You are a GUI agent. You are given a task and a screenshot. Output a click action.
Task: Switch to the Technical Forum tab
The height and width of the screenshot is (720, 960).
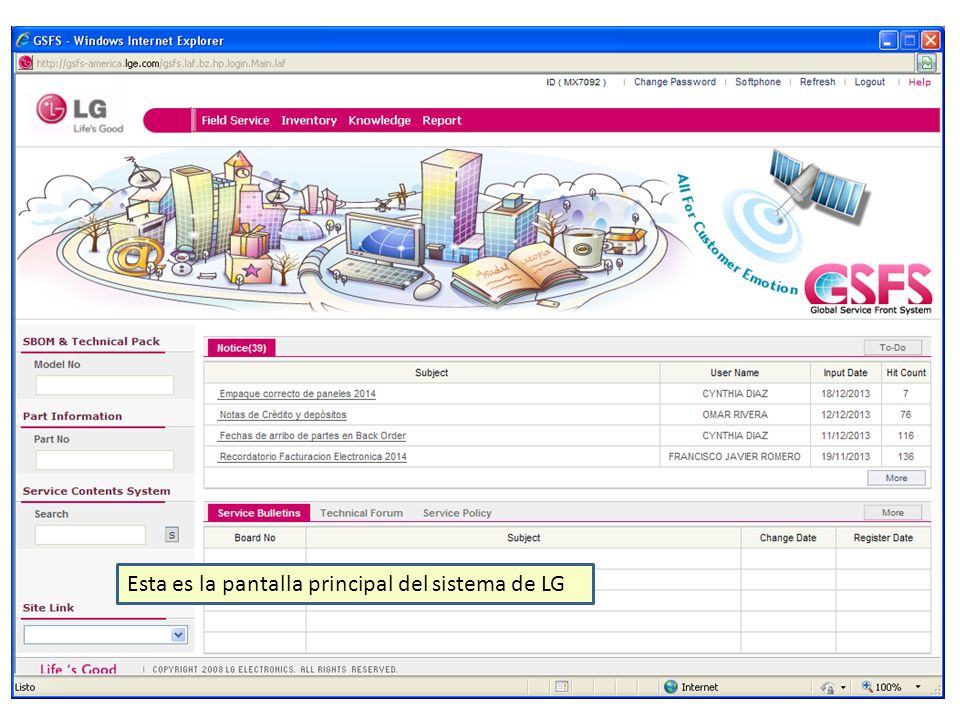[x=361, y=513]
